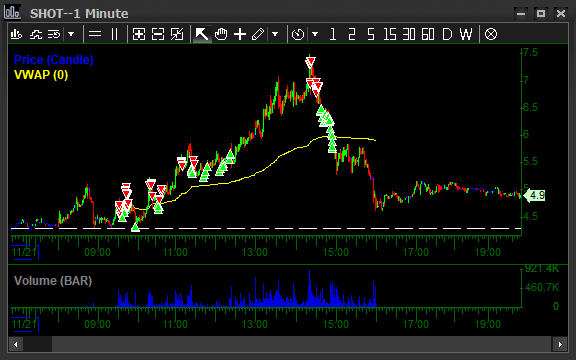Click the VWAP (0) legend label

[x=41, y=75]
